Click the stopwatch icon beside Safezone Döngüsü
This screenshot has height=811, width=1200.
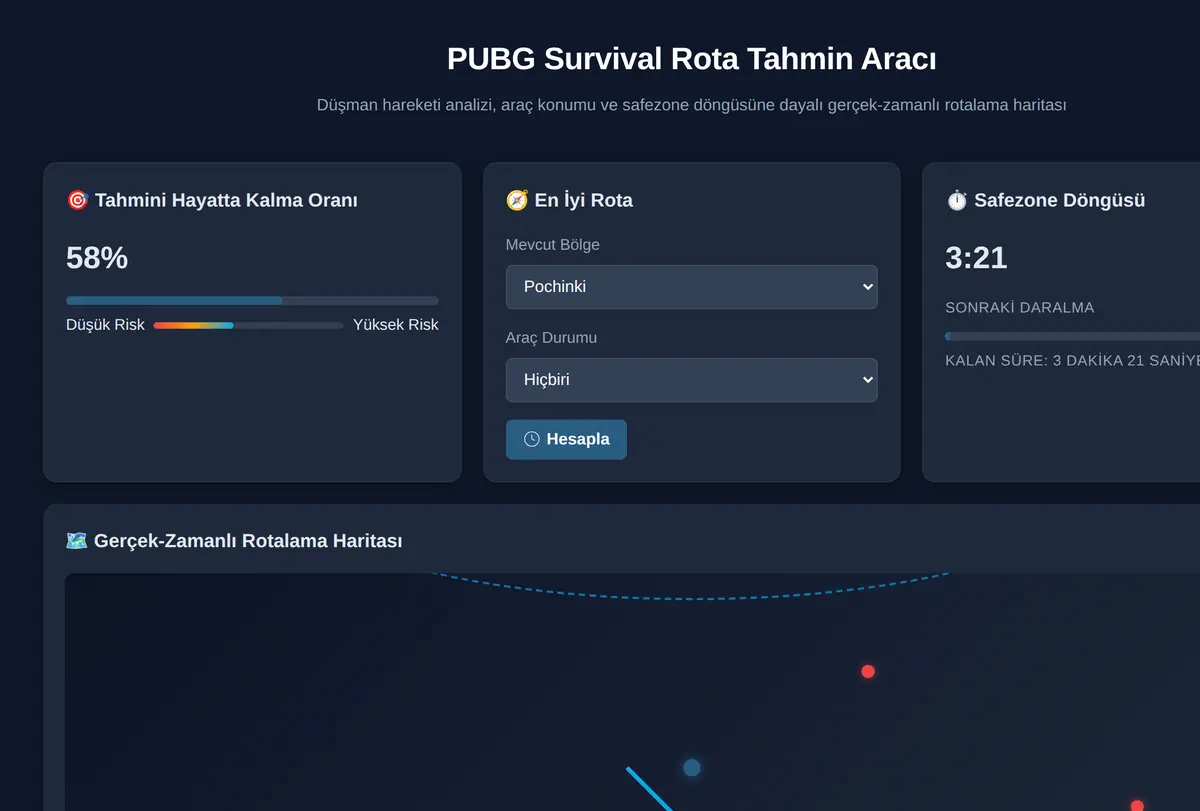(957, 200)
